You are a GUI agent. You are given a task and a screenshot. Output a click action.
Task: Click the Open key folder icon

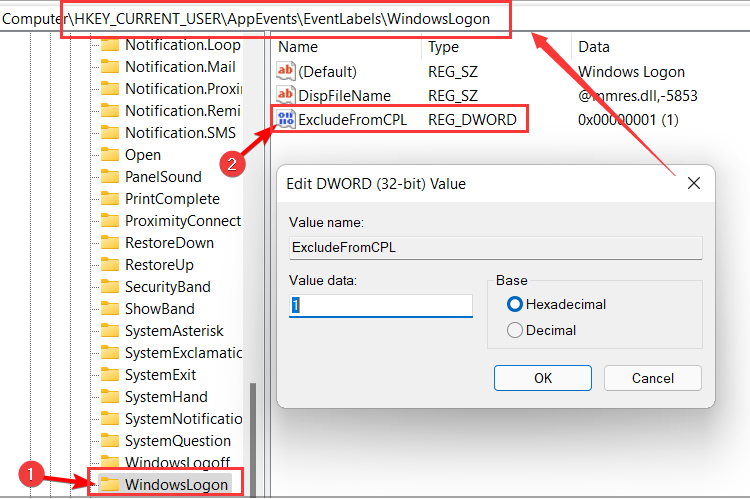(x=110, y=155)
